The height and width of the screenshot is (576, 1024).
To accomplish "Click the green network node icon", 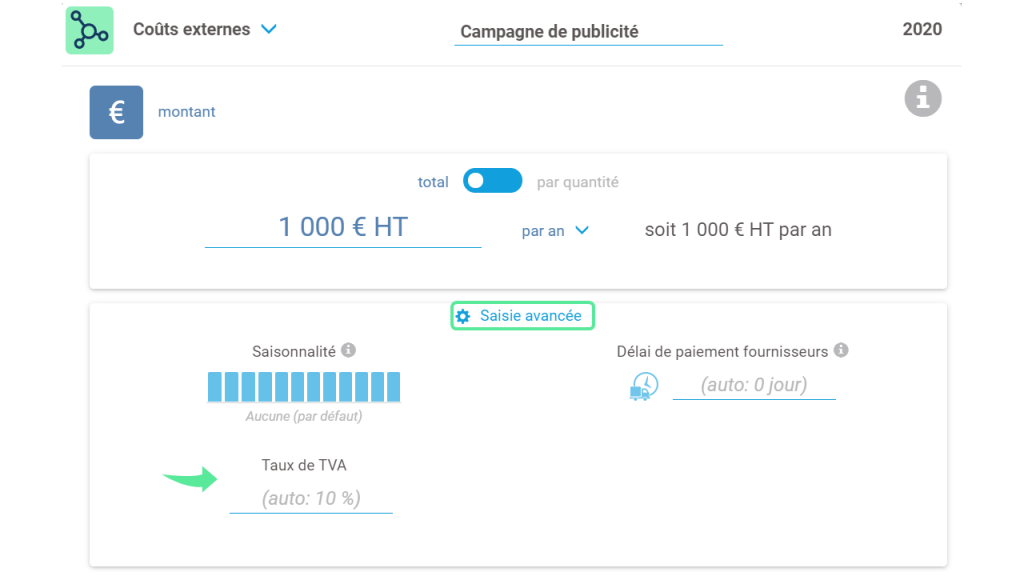I will (x=89, y=30).
